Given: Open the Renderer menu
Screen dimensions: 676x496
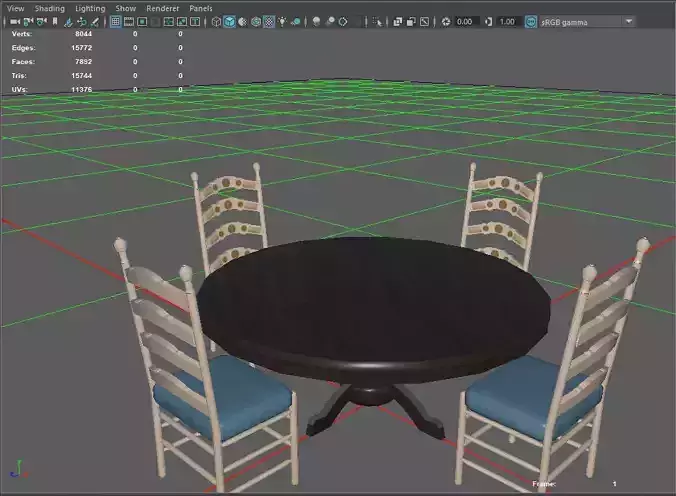Looking at the screenshot, I should tap(163, 8).
